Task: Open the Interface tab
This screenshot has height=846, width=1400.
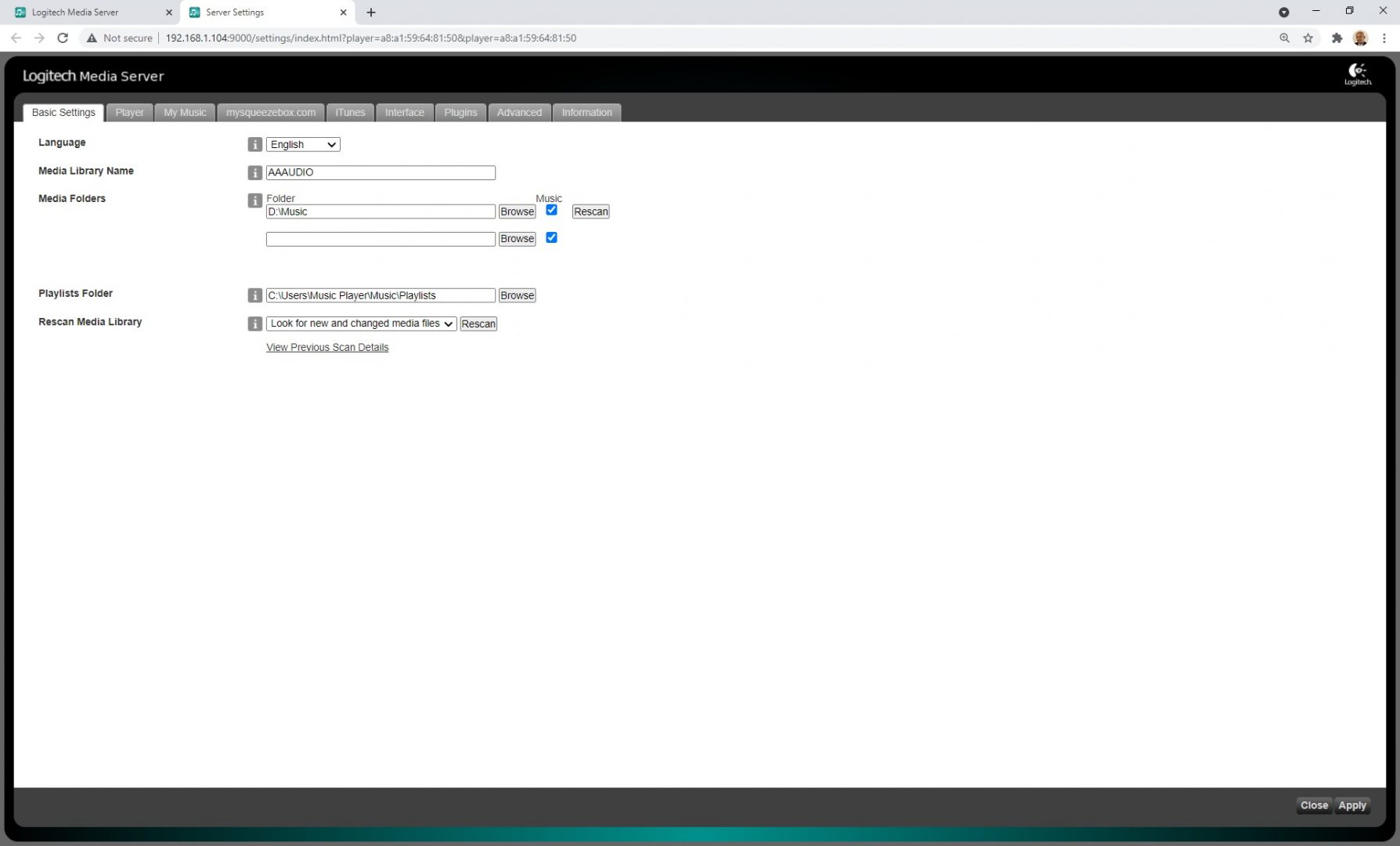Action: 405,113
